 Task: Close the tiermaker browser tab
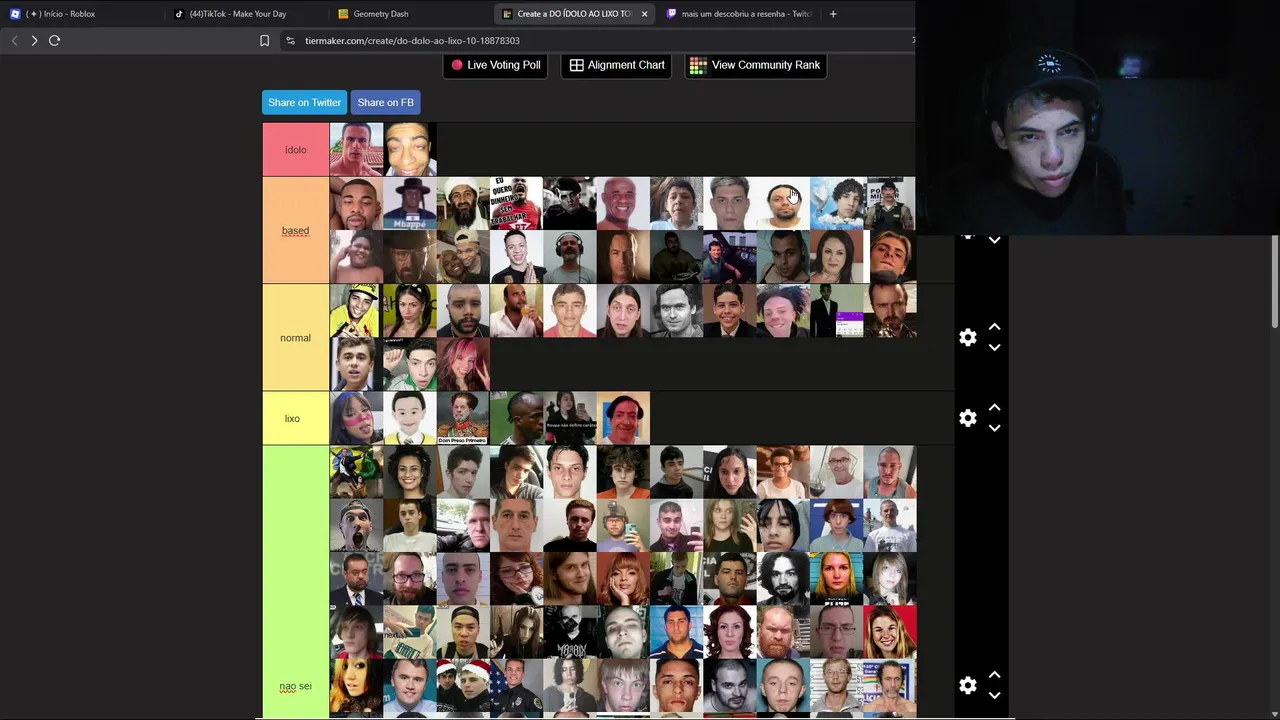tap(644, 14)
